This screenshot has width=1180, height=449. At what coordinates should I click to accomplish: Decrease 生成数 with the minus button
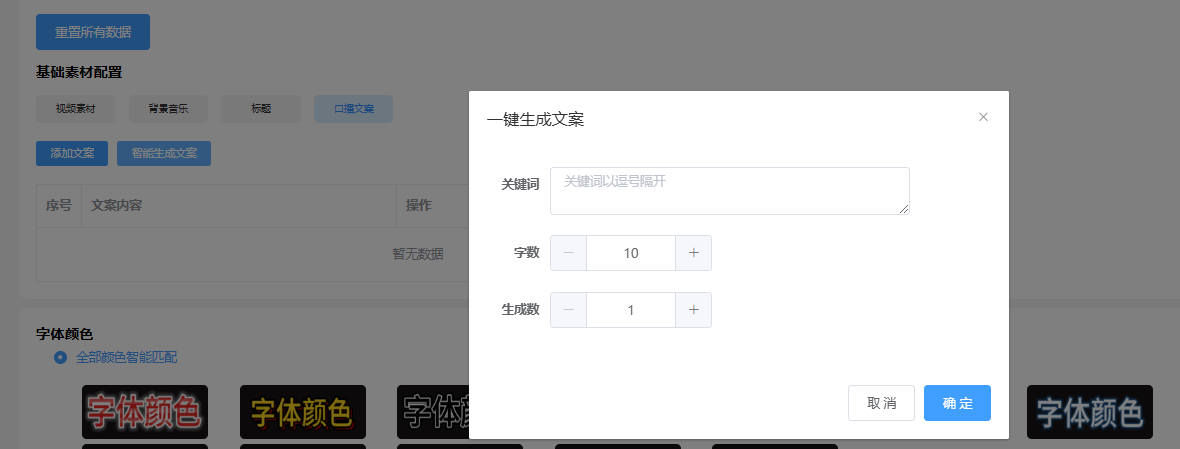point(568,310)
